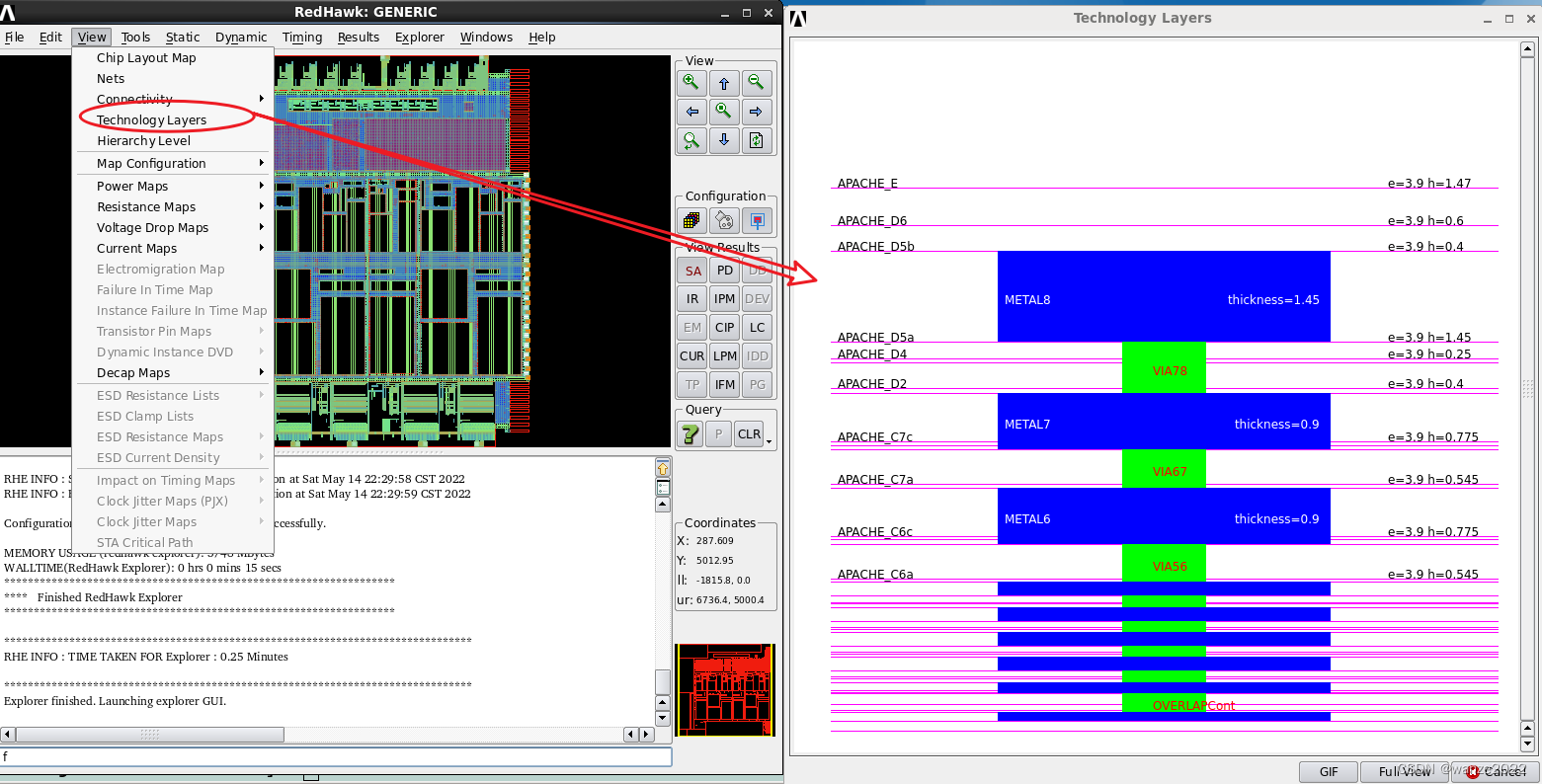1542x784 pixels.
Task: Toggle the SA view results button
Action: [x=692, y=271]
